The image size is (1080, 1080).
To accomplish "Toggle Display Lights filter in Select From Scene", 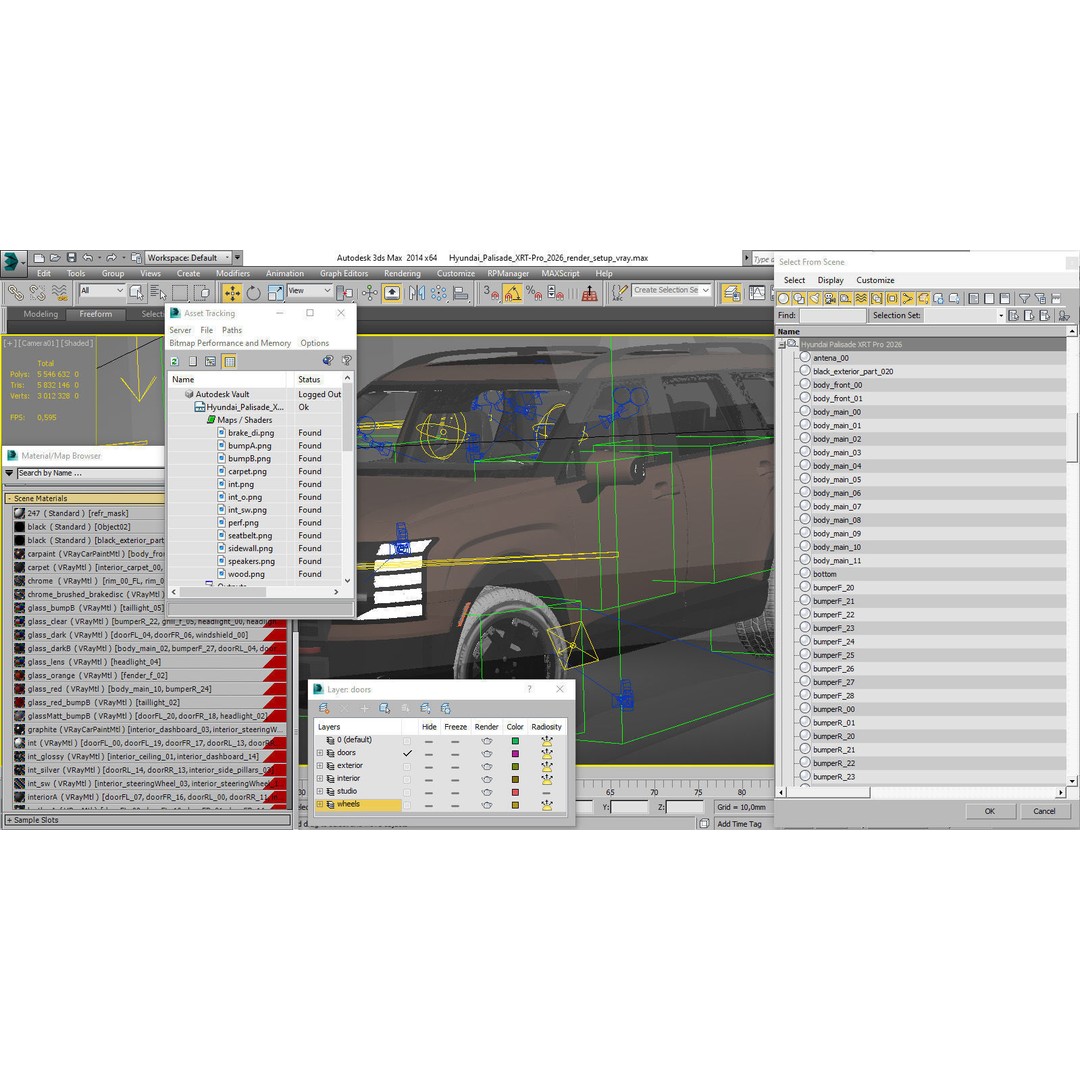I will coord(814,298).
